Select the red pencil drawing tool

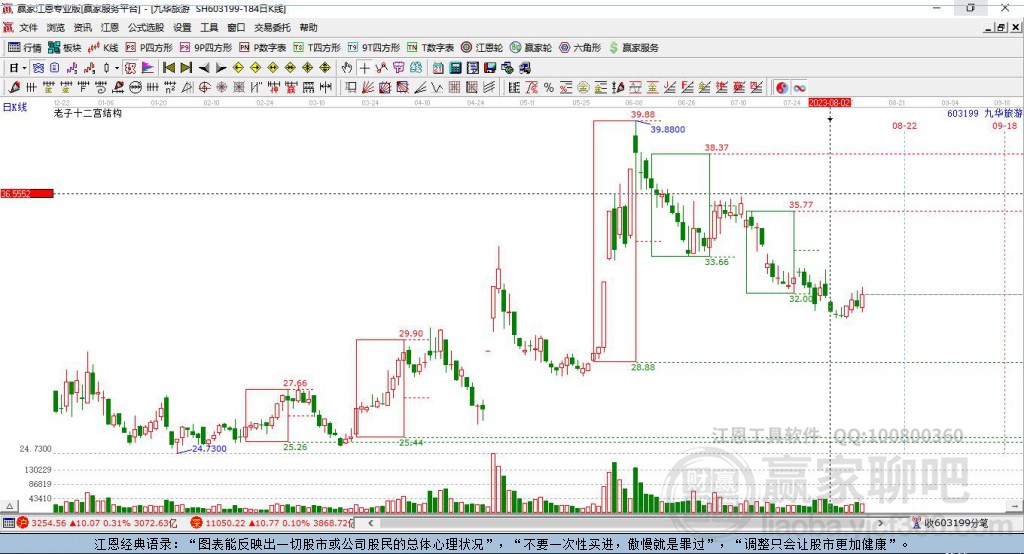(x=14, y=88)
